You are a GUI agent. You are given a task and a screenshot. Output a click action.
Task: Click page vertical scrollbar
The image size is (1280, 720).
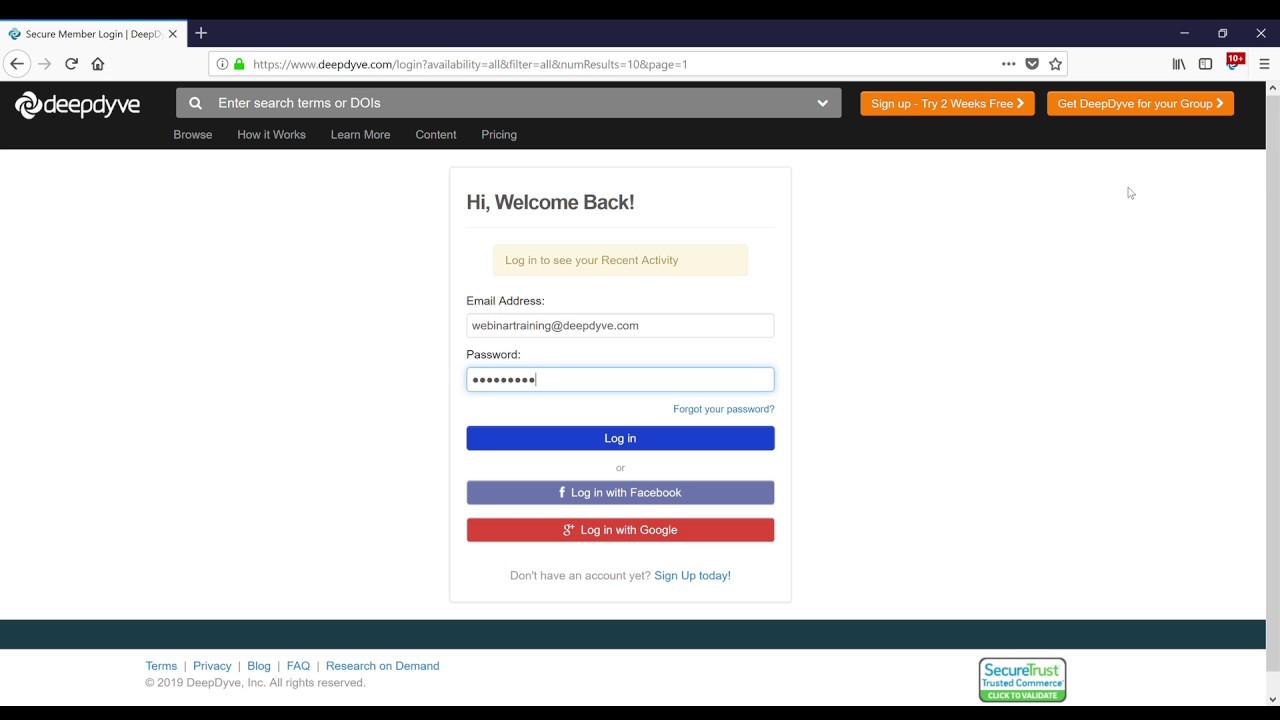[1272, 383]
